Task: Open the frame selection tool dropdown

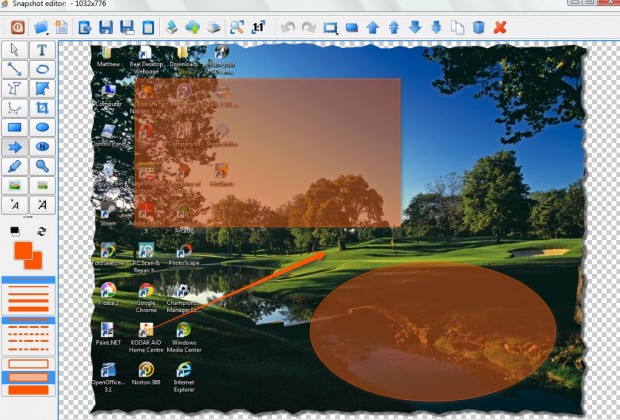Action: coord(331,28)
